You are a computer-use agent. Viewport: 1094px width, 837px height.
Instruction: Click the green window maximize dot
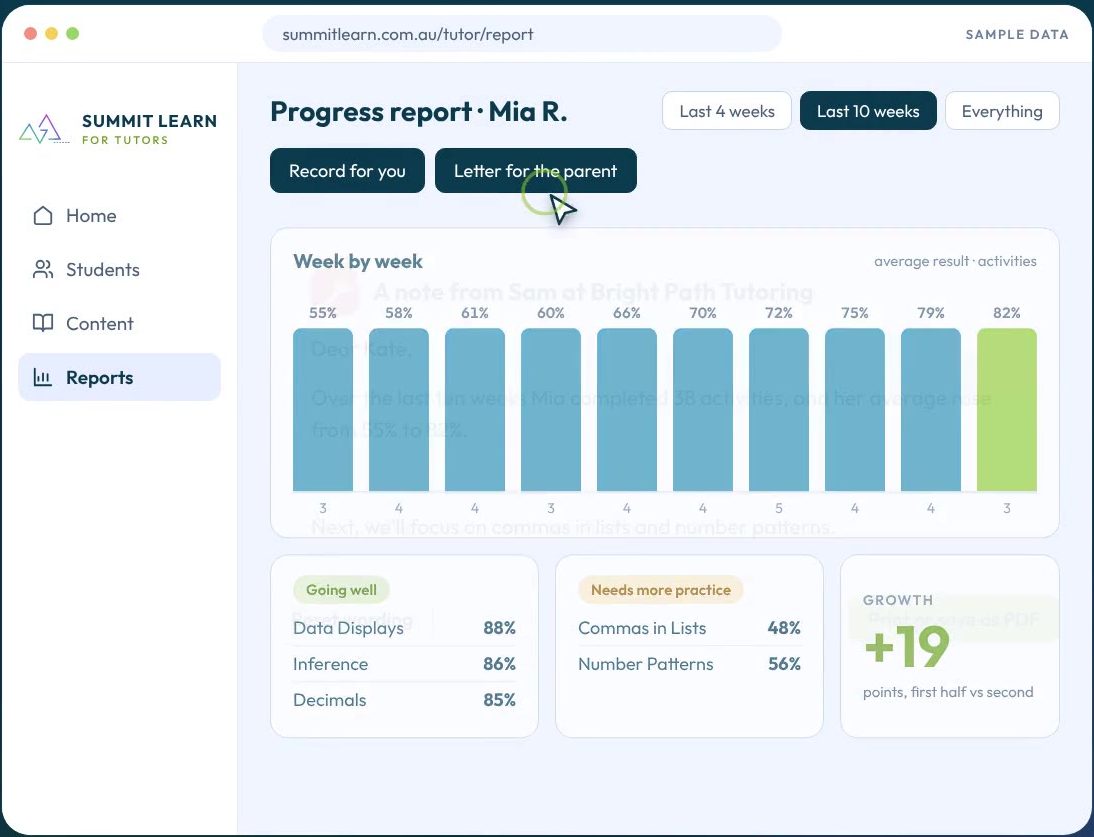73,33
